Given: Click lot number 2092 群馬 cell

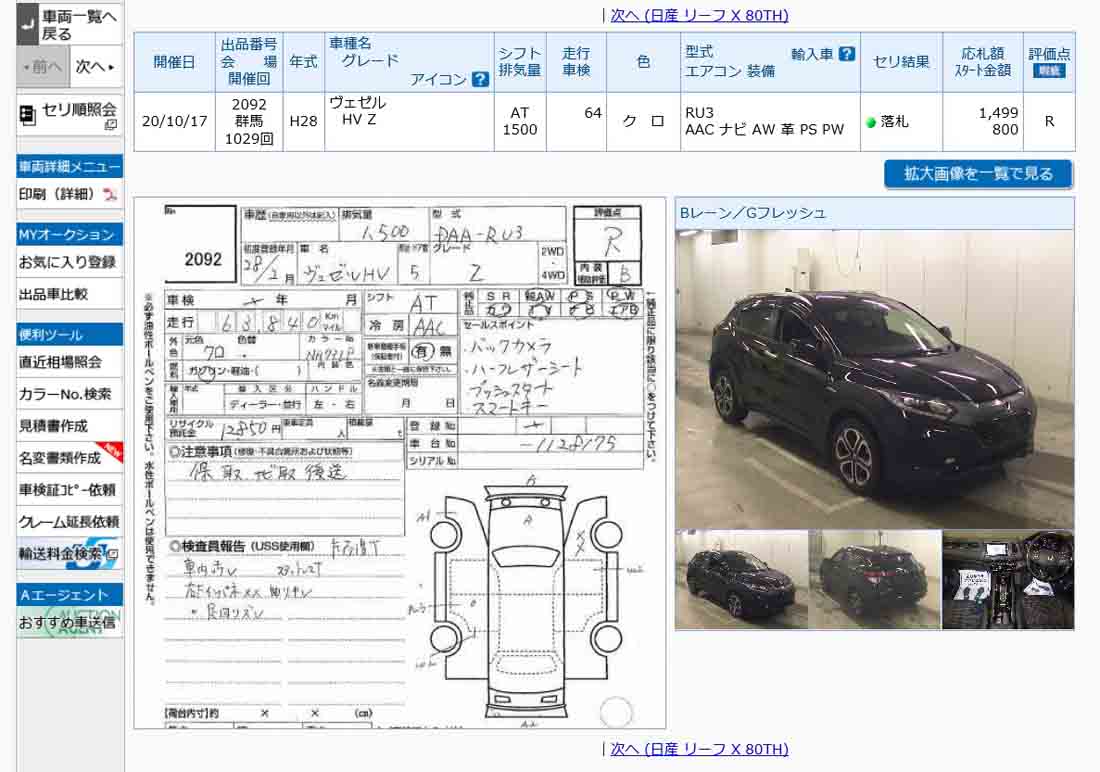Looking at the screenshot, I should tap(249, 121).
